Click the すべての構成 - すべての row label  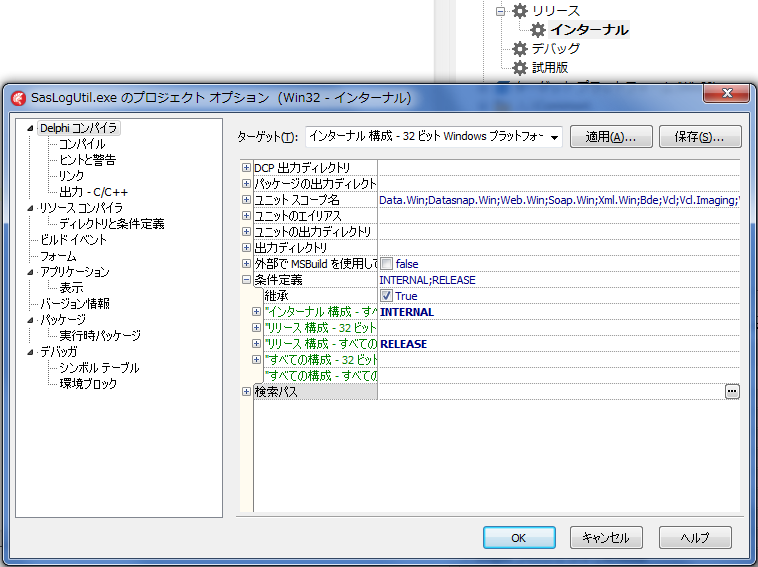tap(321, 376)
